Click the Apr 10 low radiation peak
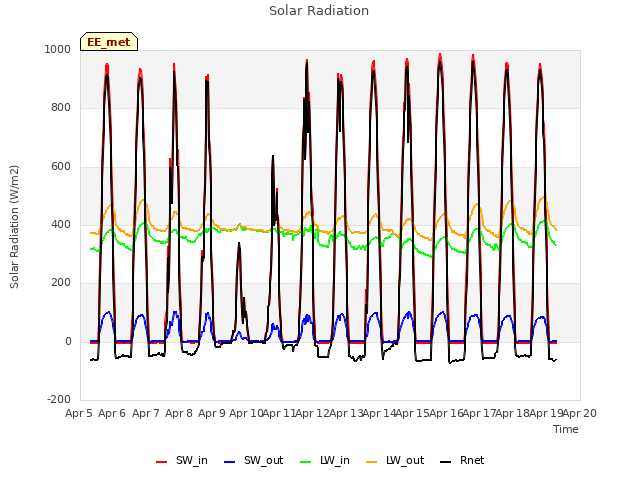 pyautogui.click(x=239, y=245)
